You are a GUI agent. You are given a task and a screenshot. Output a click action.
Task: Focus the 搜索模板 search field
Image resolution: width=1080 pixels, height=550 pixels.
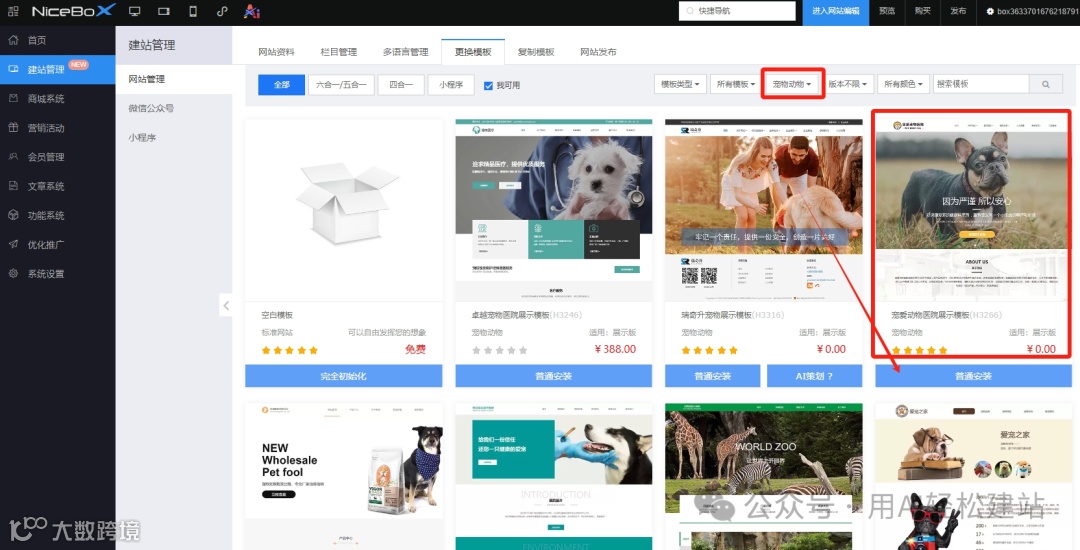tap(981, 84)
